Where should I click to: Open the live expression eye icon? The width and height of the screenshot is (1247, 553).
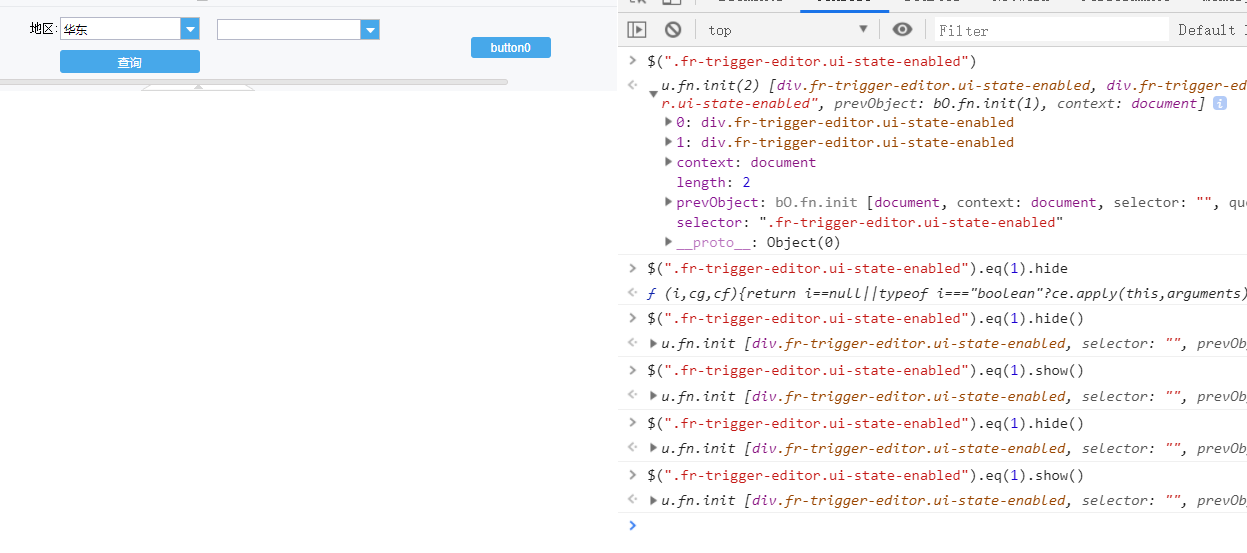(903, 30)
